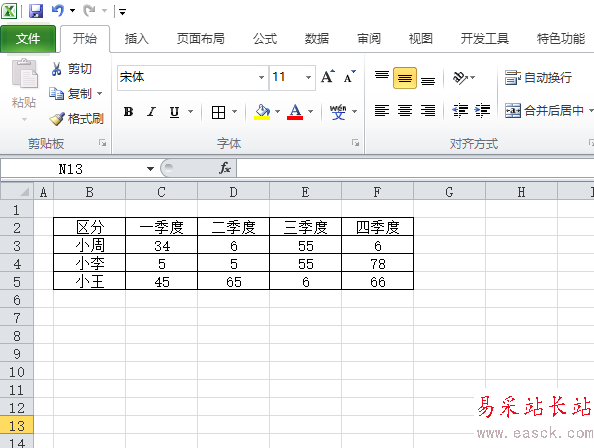Select cell containing 四季度
Screen dimensions: 594x448
coord(377,227)
